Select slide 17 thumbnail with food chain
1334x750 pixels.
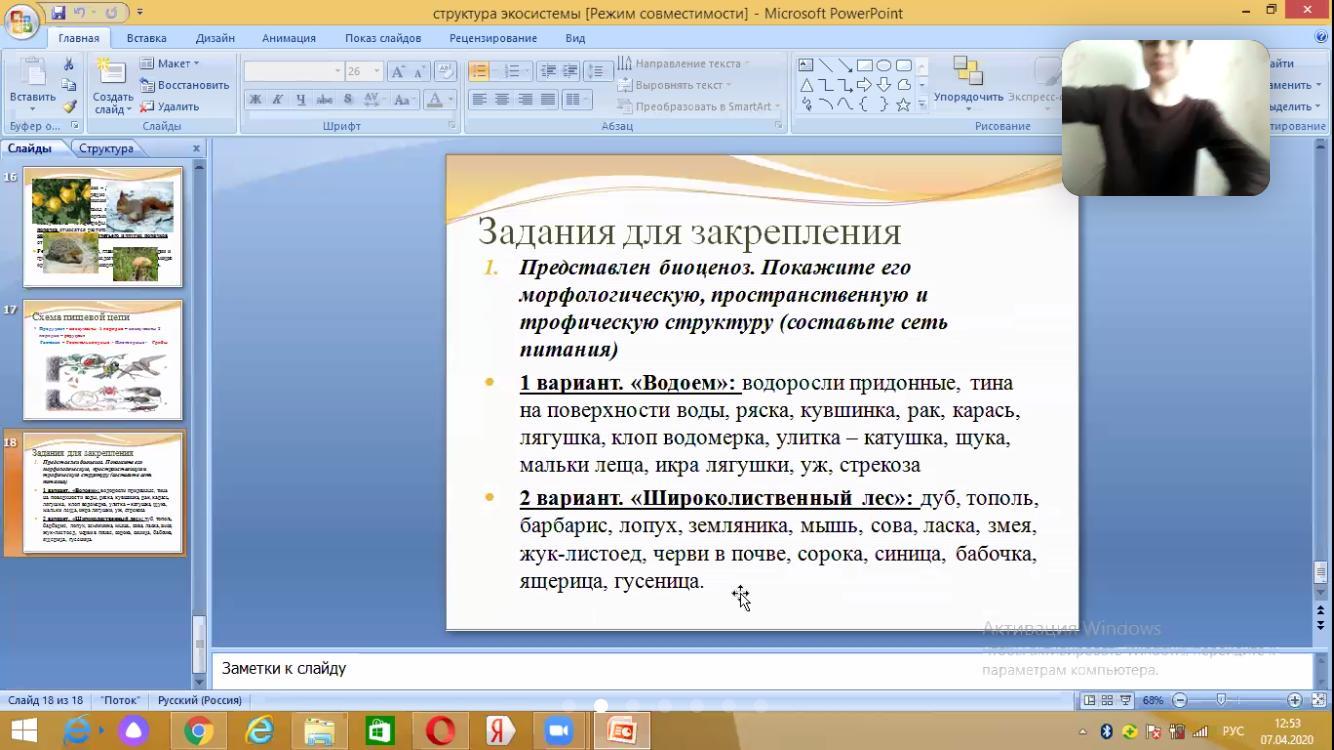[103, 361]
